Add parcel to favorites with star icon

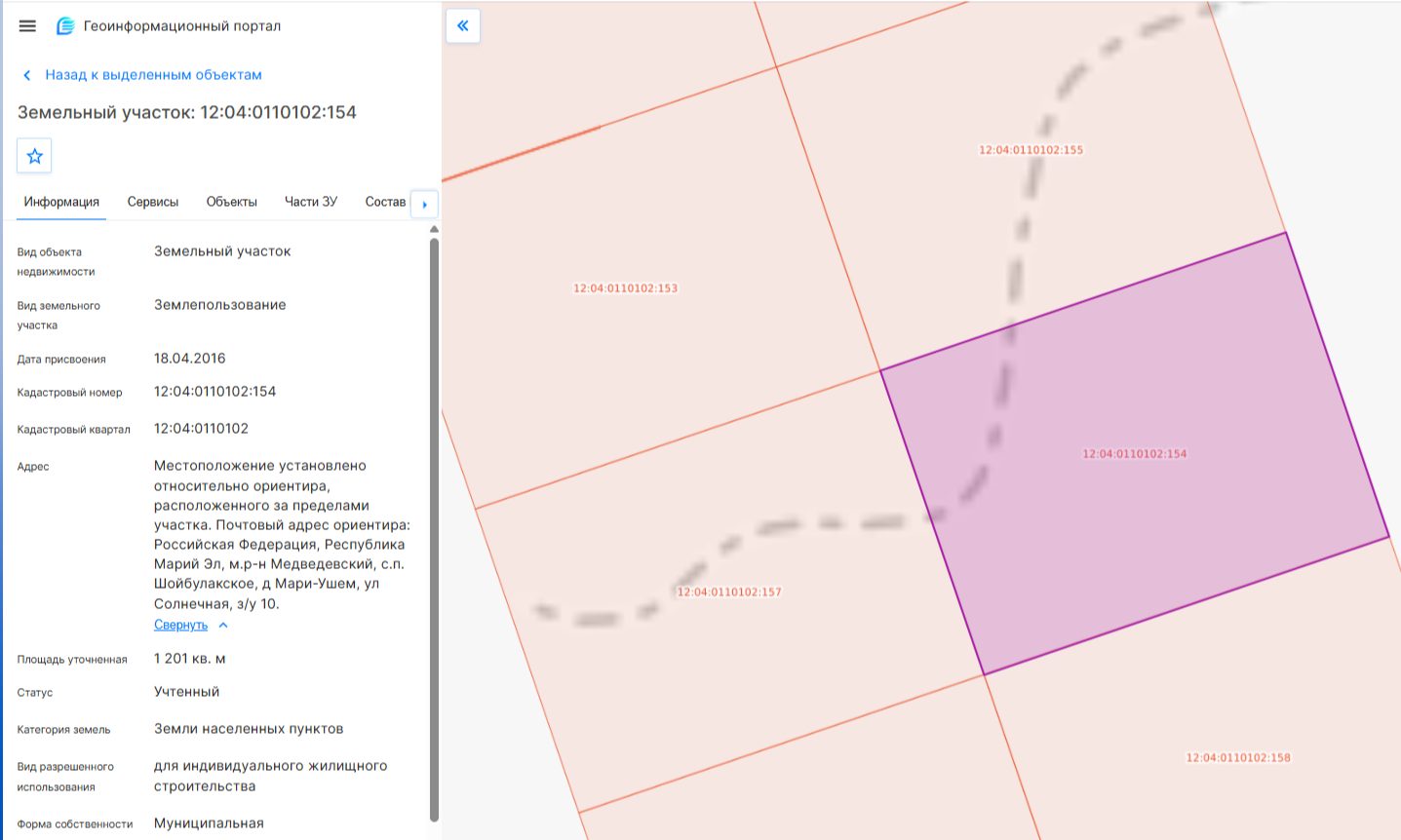[x=34, y=156]
